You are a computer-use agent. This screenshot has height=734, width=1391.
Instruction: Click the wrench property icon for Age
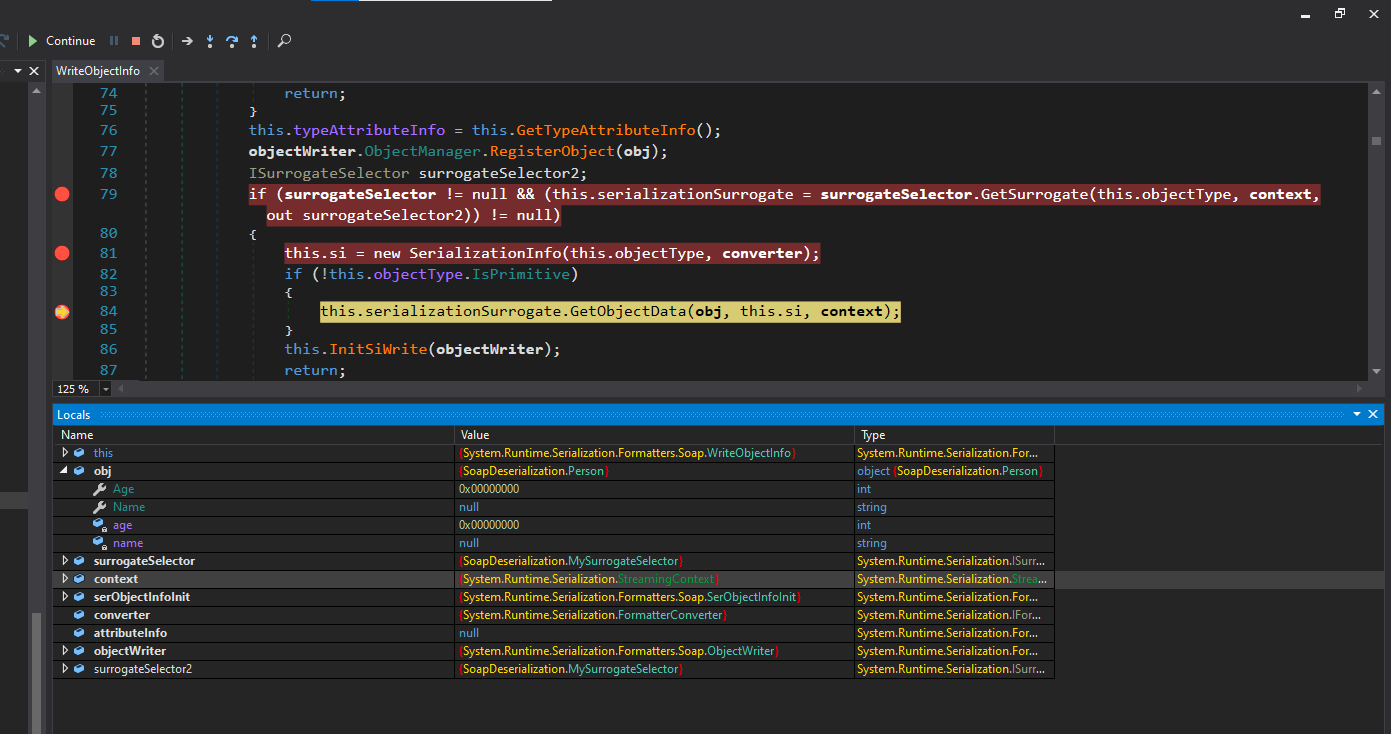(99, 489)
